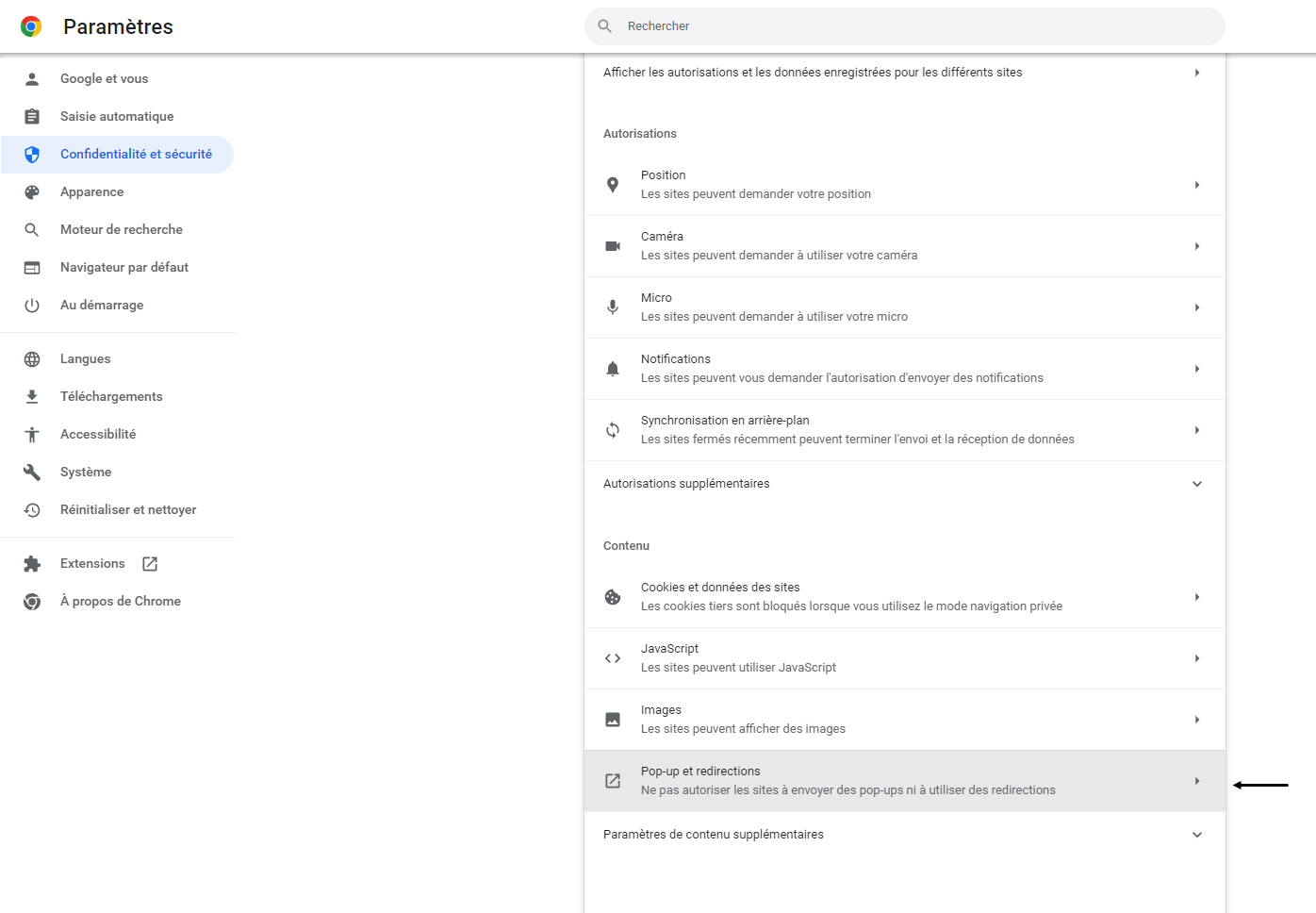Select the Caméra video camera icon
This screenshot has width=1316, height=913.
pyautogui.click(x=613, y=245)
